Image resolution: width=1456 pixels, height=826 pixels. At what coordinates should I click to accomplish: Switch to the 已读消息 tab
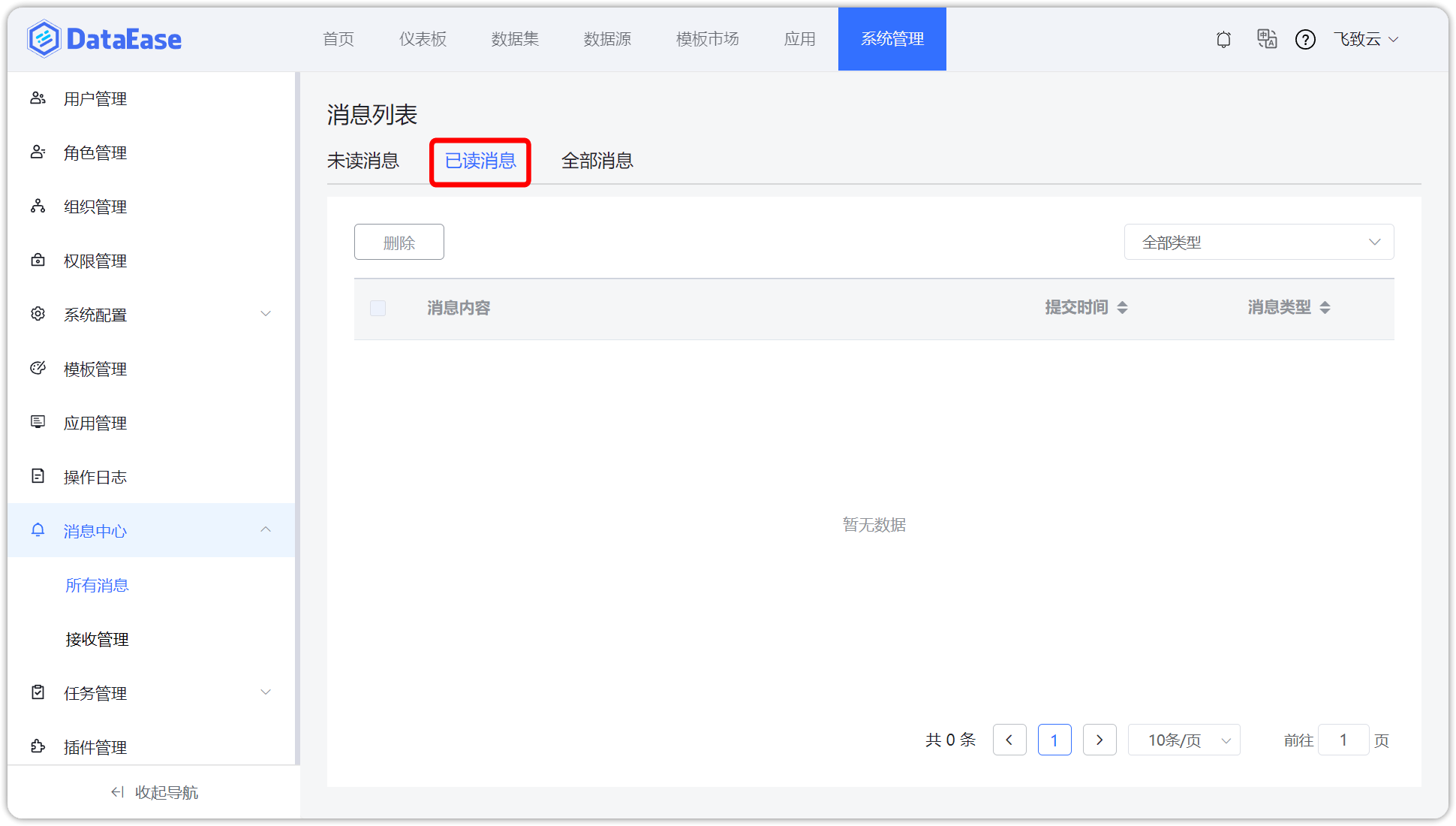point(480,161)
